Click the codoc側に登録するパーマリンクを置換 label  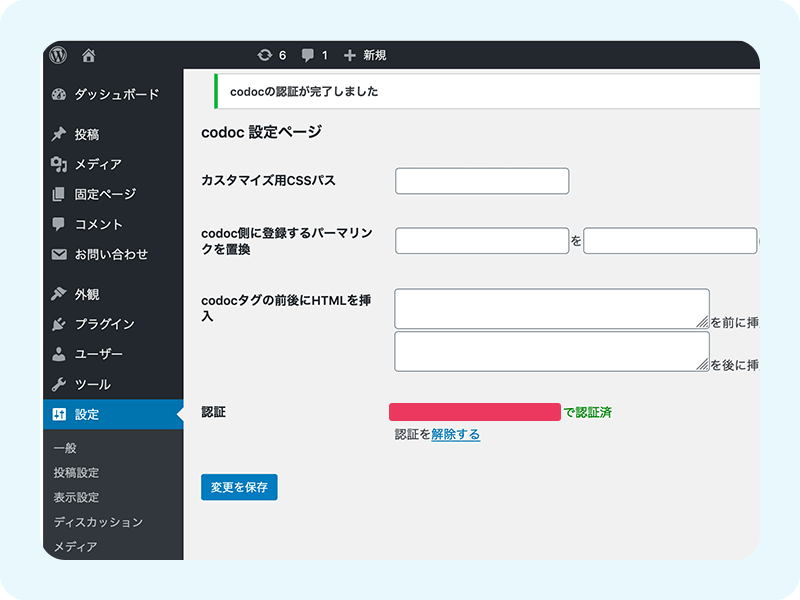(x=287, y=241)
